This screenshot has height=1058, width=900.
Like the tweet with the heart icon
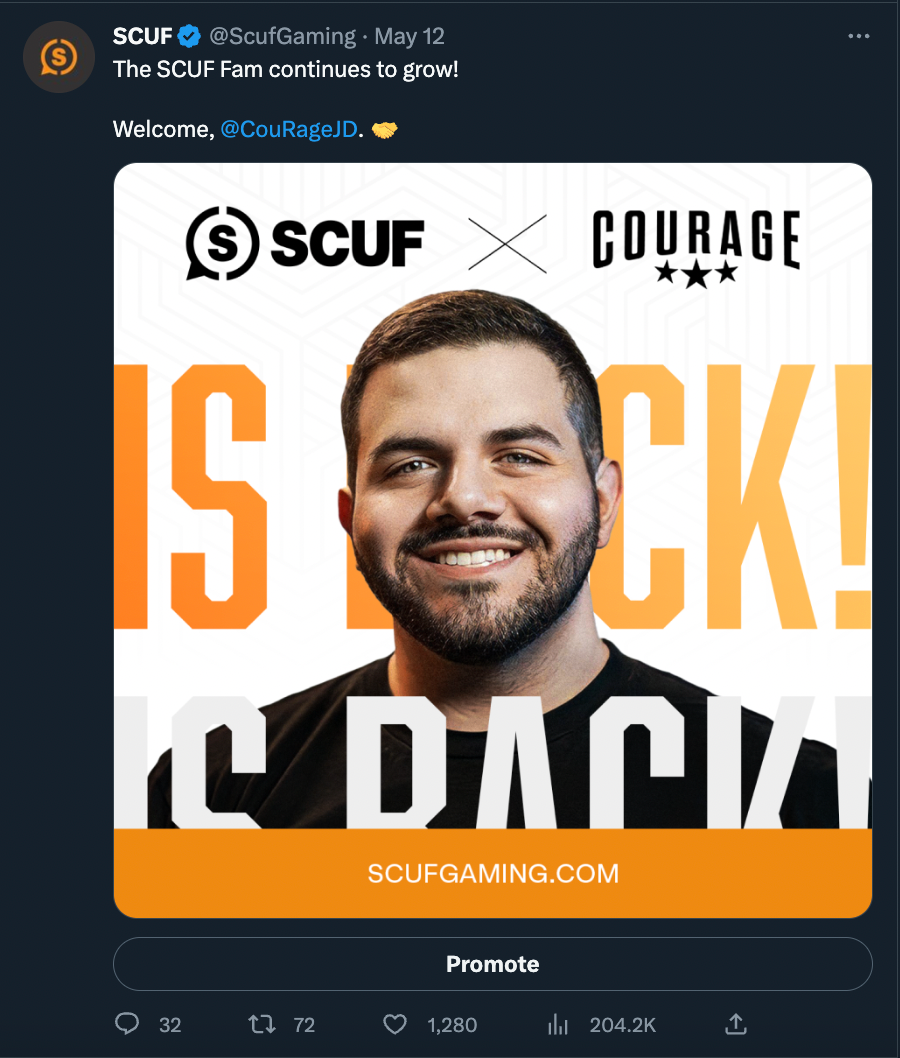395,1024
